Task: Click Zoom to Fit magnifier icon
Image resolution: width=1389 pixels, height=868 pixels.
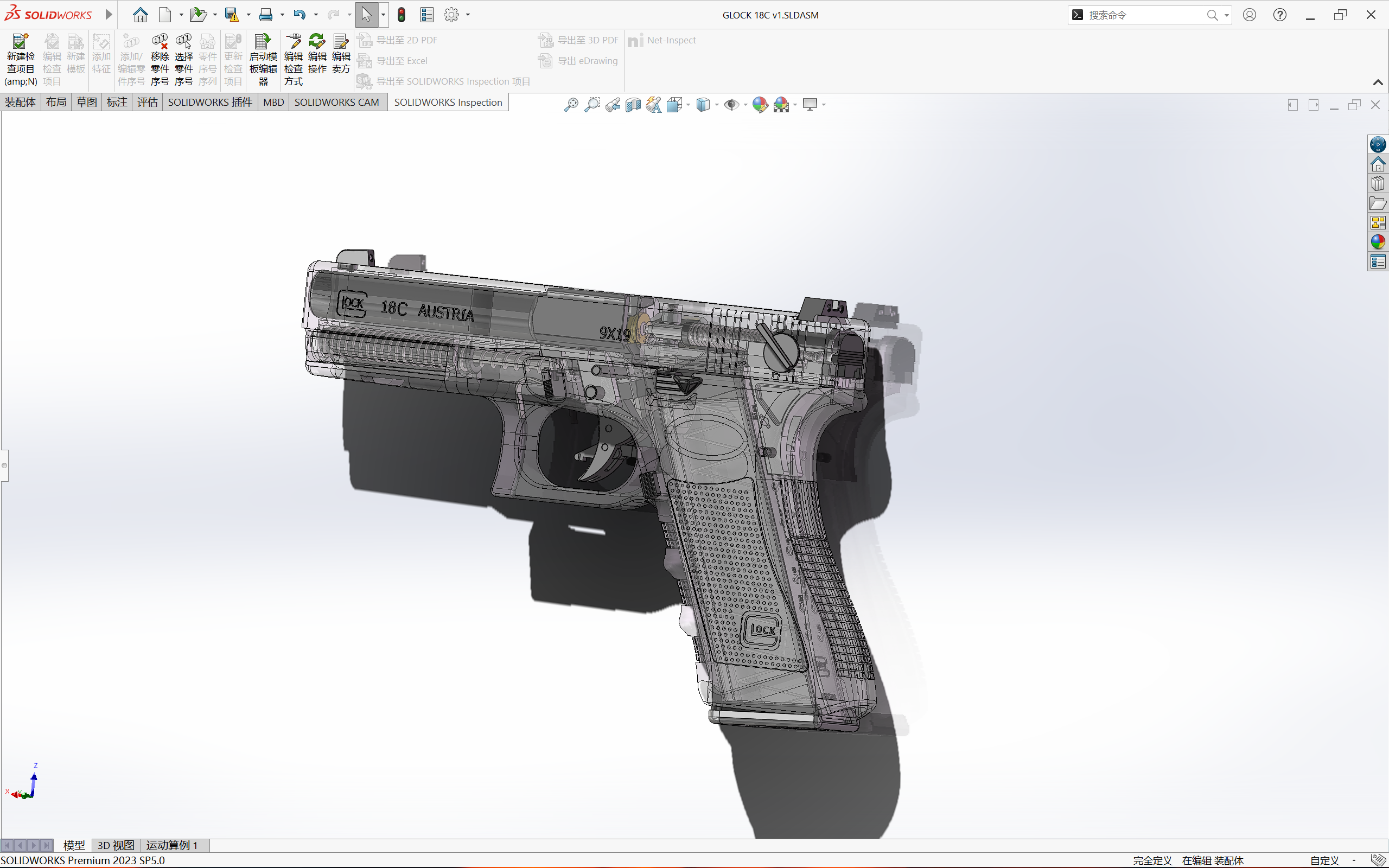Action: point(571,105)
